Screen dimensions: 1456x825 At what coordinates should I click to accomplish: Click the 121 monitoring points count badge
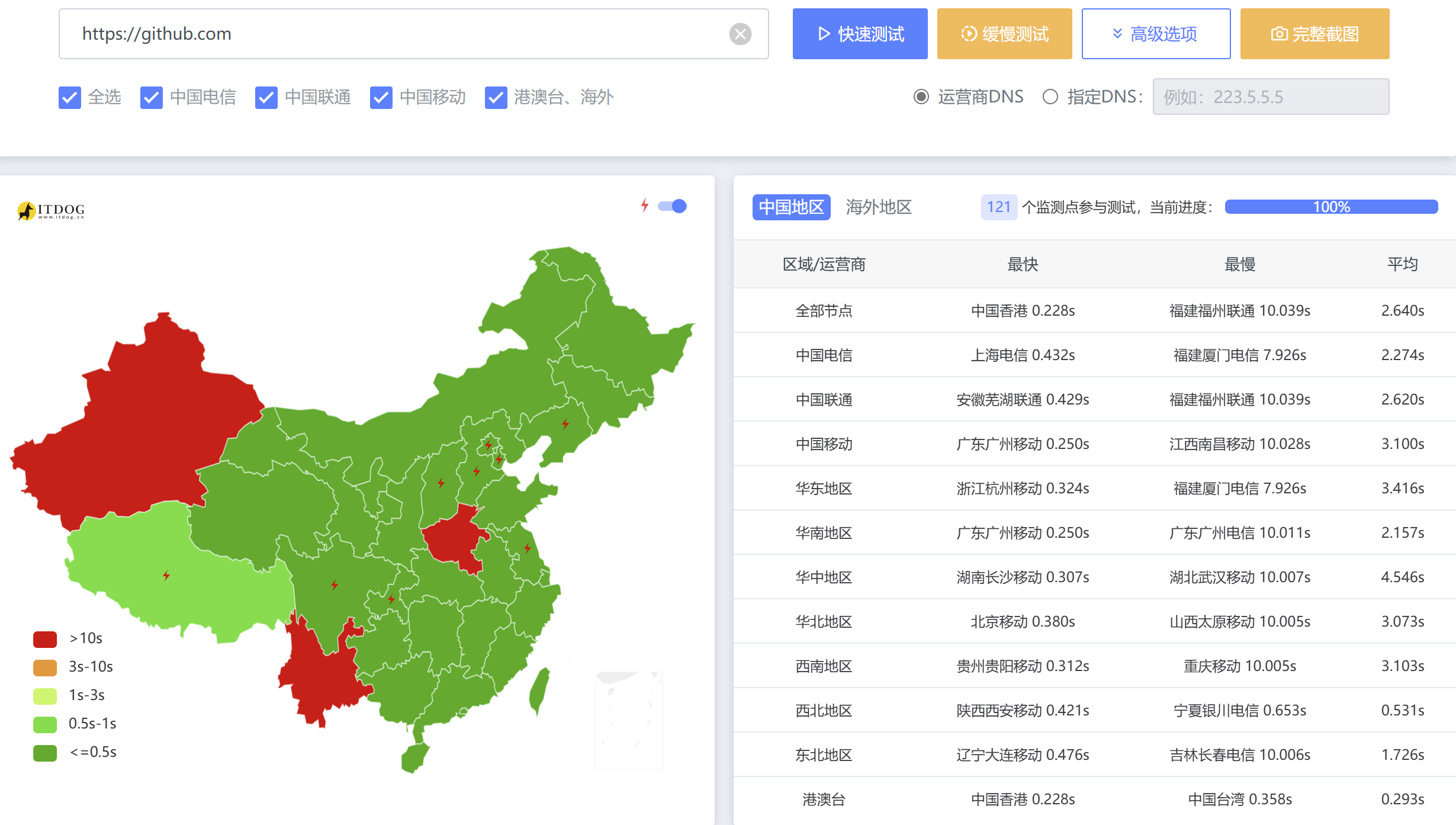tap(999, 207)
